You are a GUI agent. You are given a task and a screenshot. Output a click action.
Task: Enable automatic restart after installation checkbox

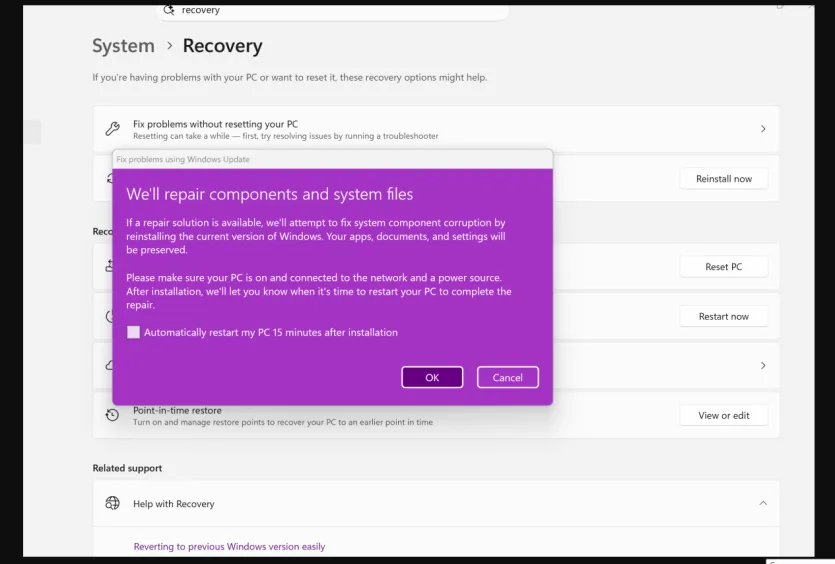pos(134,332)
